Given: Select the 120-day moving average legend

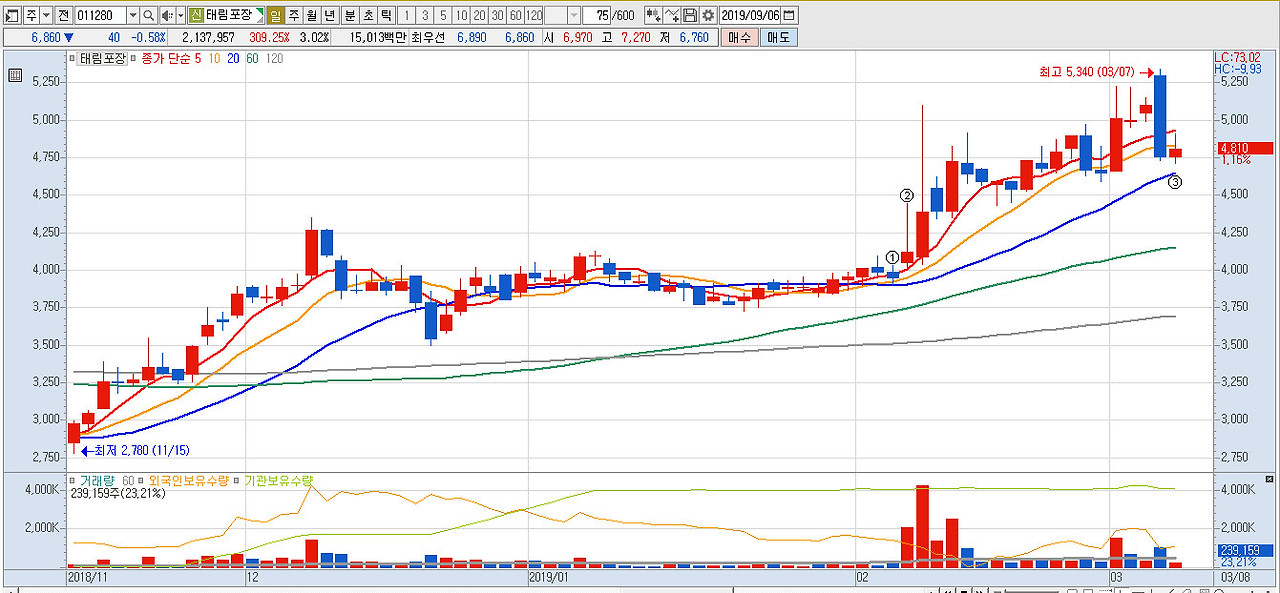Looking at the screenshot, I should [x=274, y=59].
